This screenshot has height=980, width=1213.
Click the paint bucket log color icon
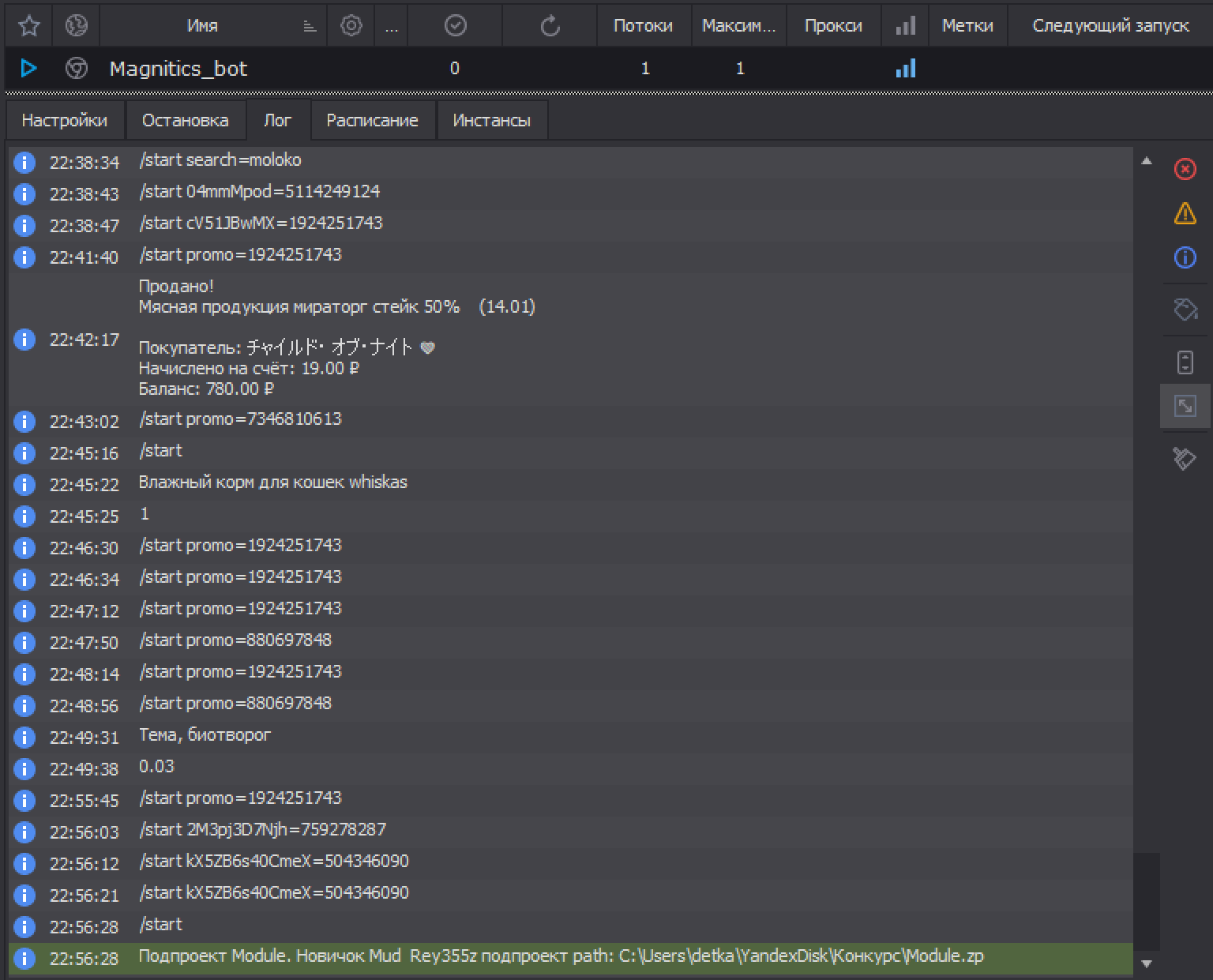click(x=1185, y=309)
